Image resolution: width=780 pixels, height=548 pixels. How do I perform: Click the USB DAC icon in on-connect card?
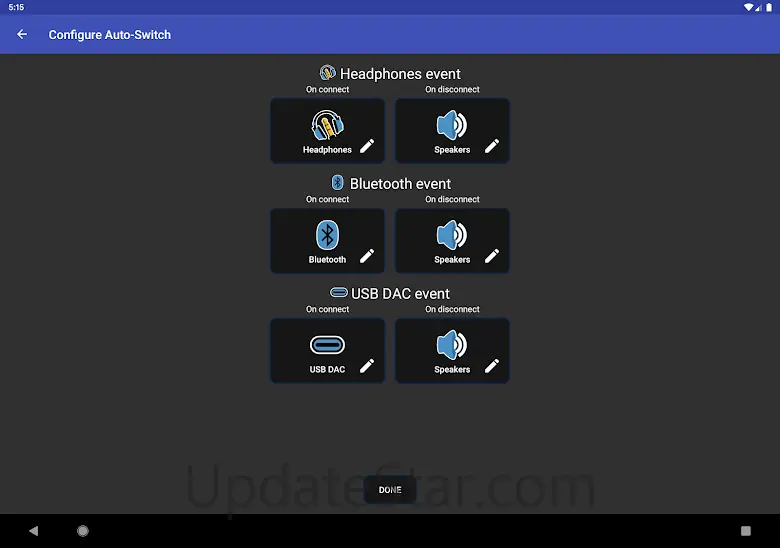(x=327, y=345)
